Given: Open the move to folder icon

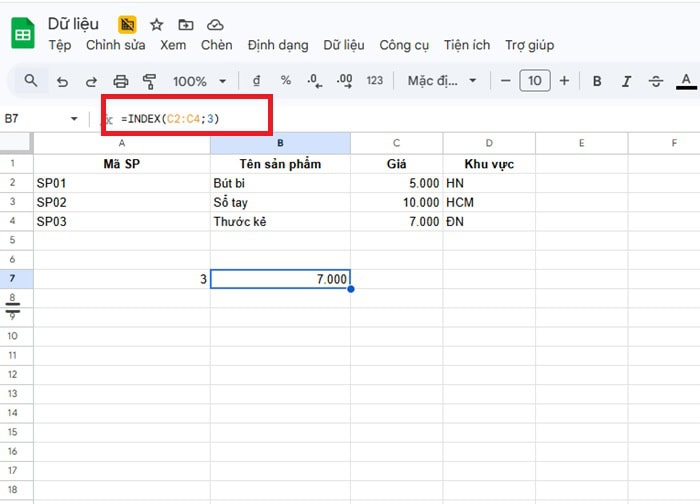Looking at the screenshot, I should click(186, 25).
